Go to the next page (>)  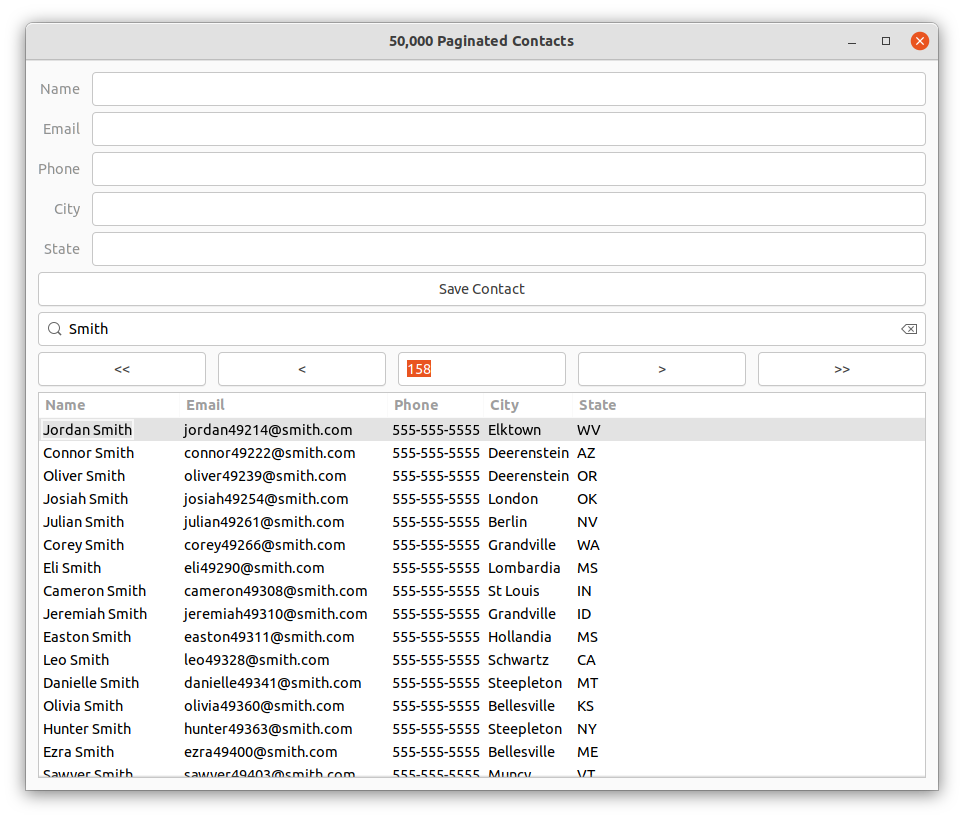click(662, 369)
